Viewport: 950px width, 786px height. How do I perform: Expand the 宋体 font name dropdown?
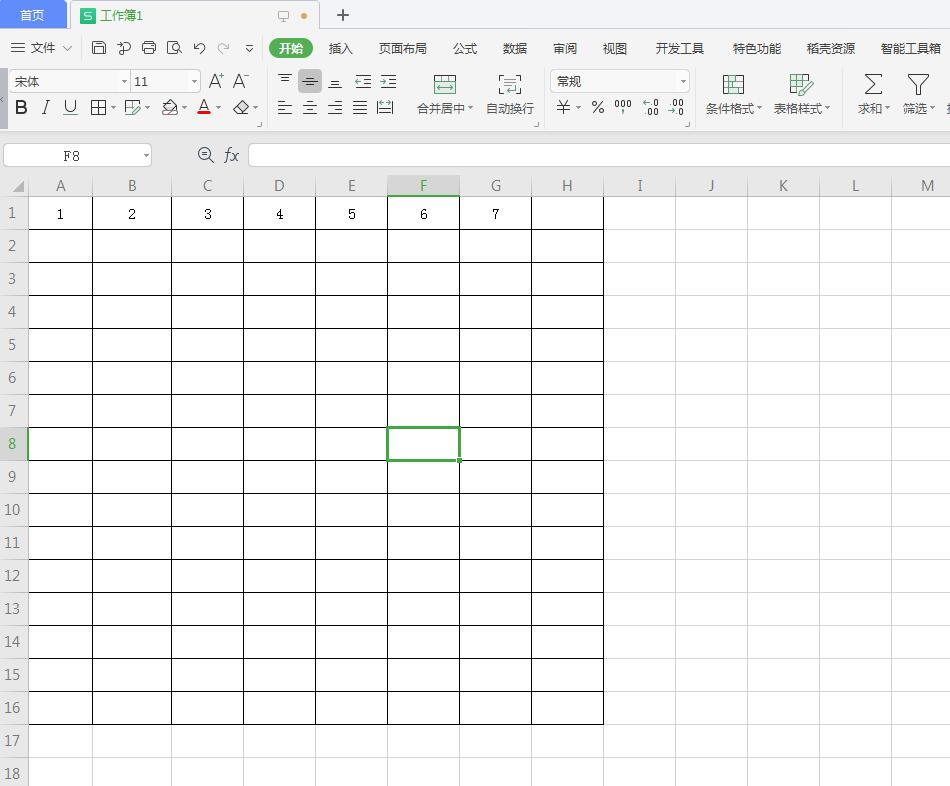124,82
